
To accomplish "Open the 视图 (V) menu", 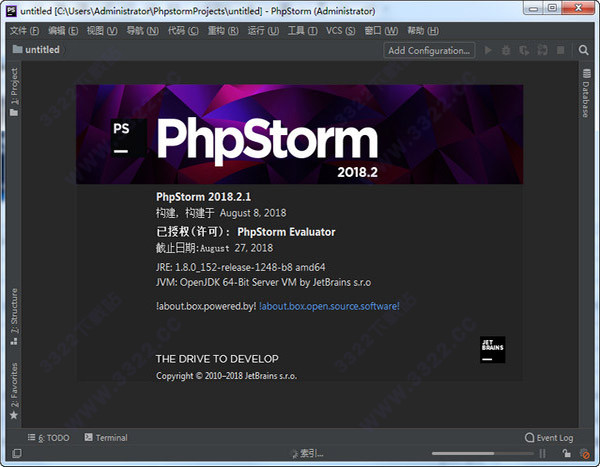I will 102,31.
